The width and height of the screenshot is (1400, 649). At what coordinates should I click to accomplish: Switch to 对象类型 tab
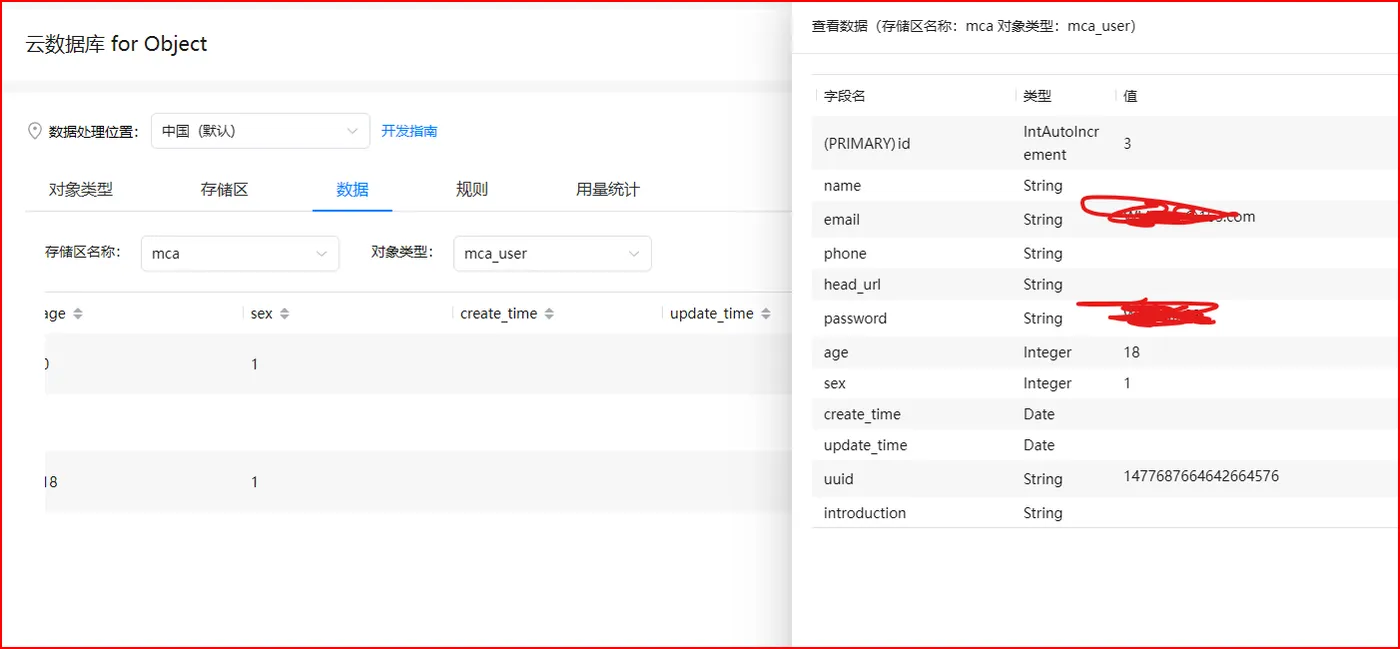(x=81, y=189)
